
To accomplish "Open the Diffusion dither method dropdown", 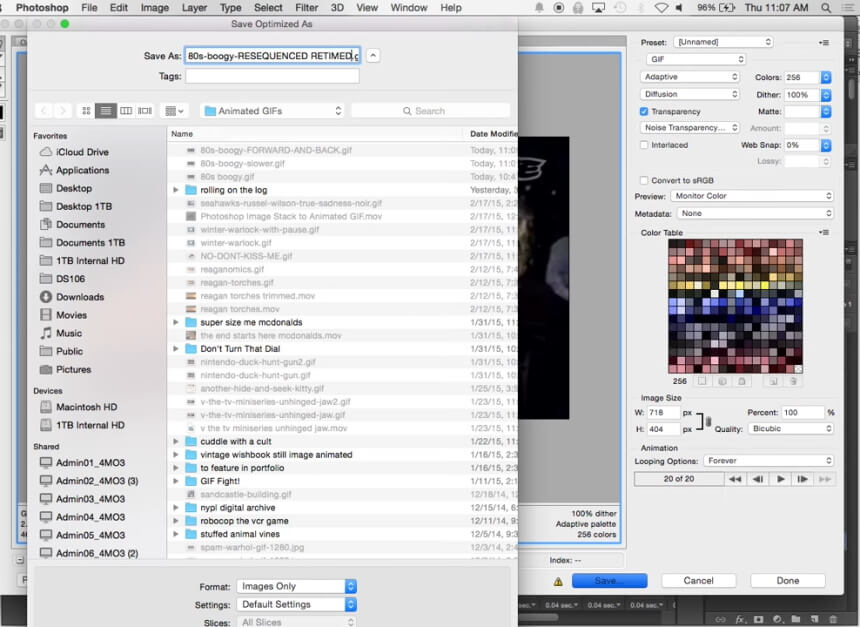I will (x=690, y=94).
